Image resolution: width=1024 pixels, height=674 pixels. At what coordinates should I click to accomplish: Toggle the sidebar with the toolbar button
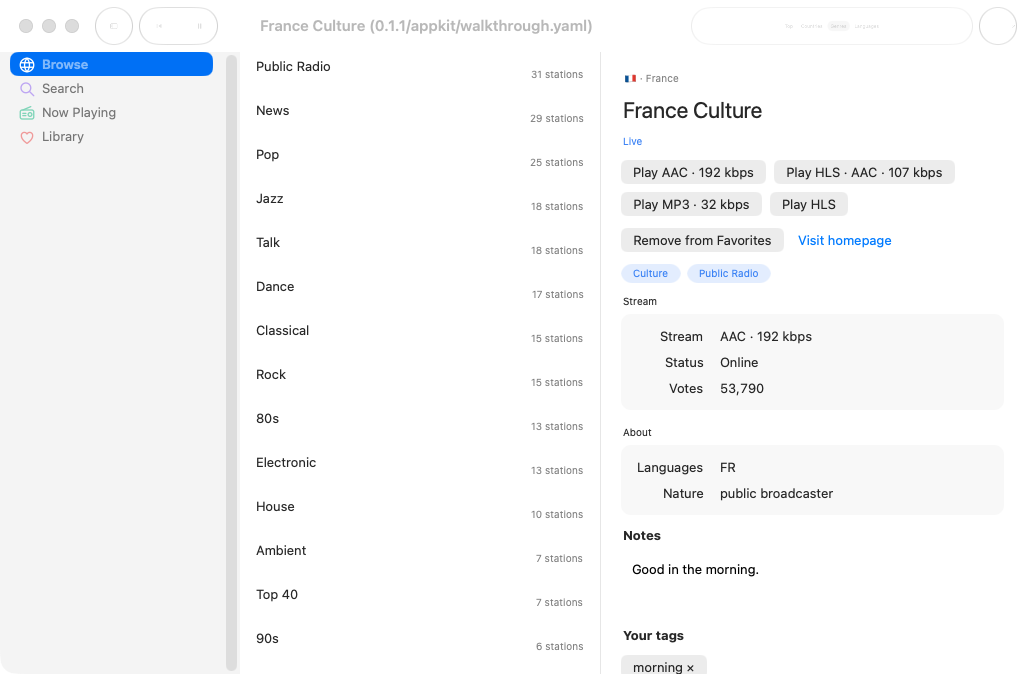(114, 26)
